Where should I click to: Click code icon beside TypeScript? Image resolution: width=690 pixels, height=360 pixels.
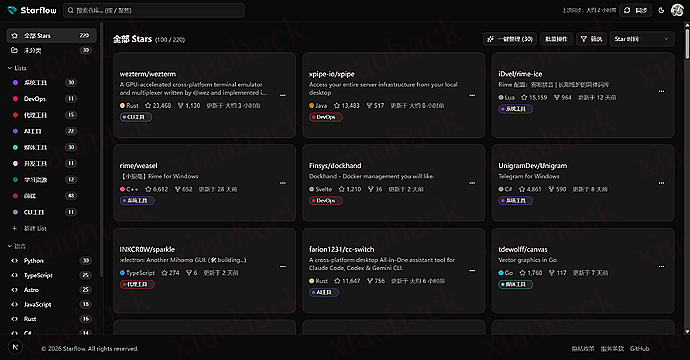(15, 275)
